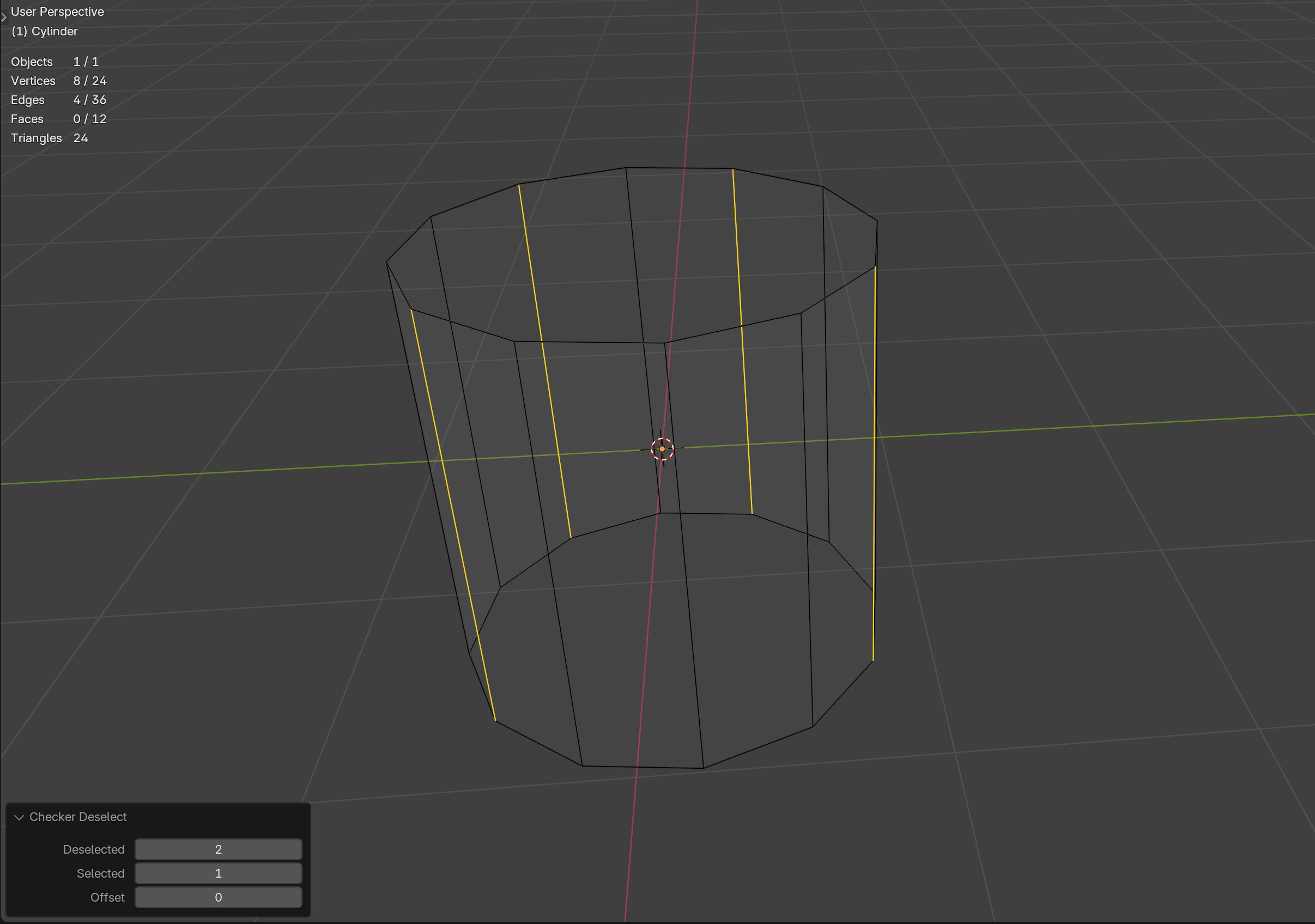The width and height of the screenshot is (1315, 924).
Task: Click the 'User Perspective' text
Action: point(57,11)
